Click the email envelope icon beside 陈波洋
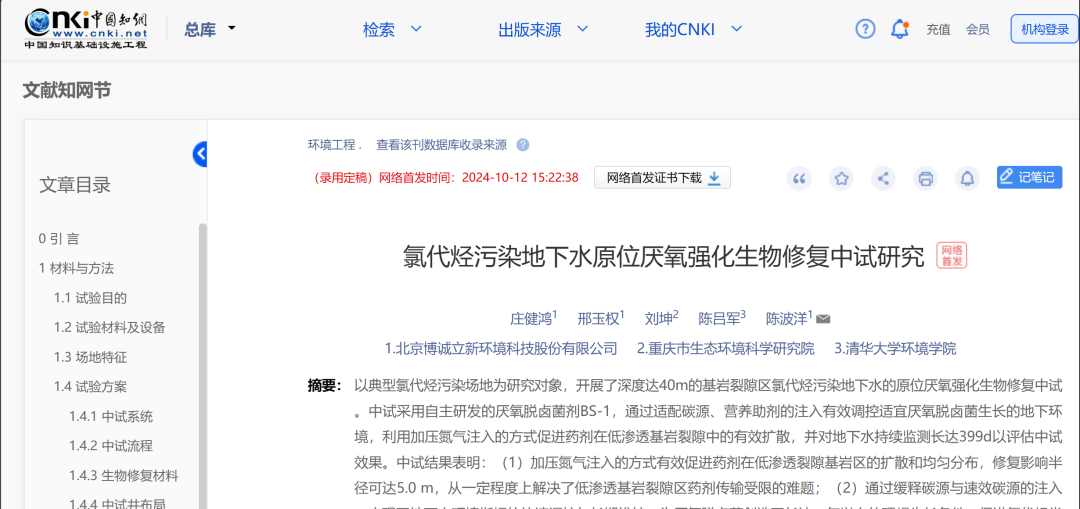 823,319
